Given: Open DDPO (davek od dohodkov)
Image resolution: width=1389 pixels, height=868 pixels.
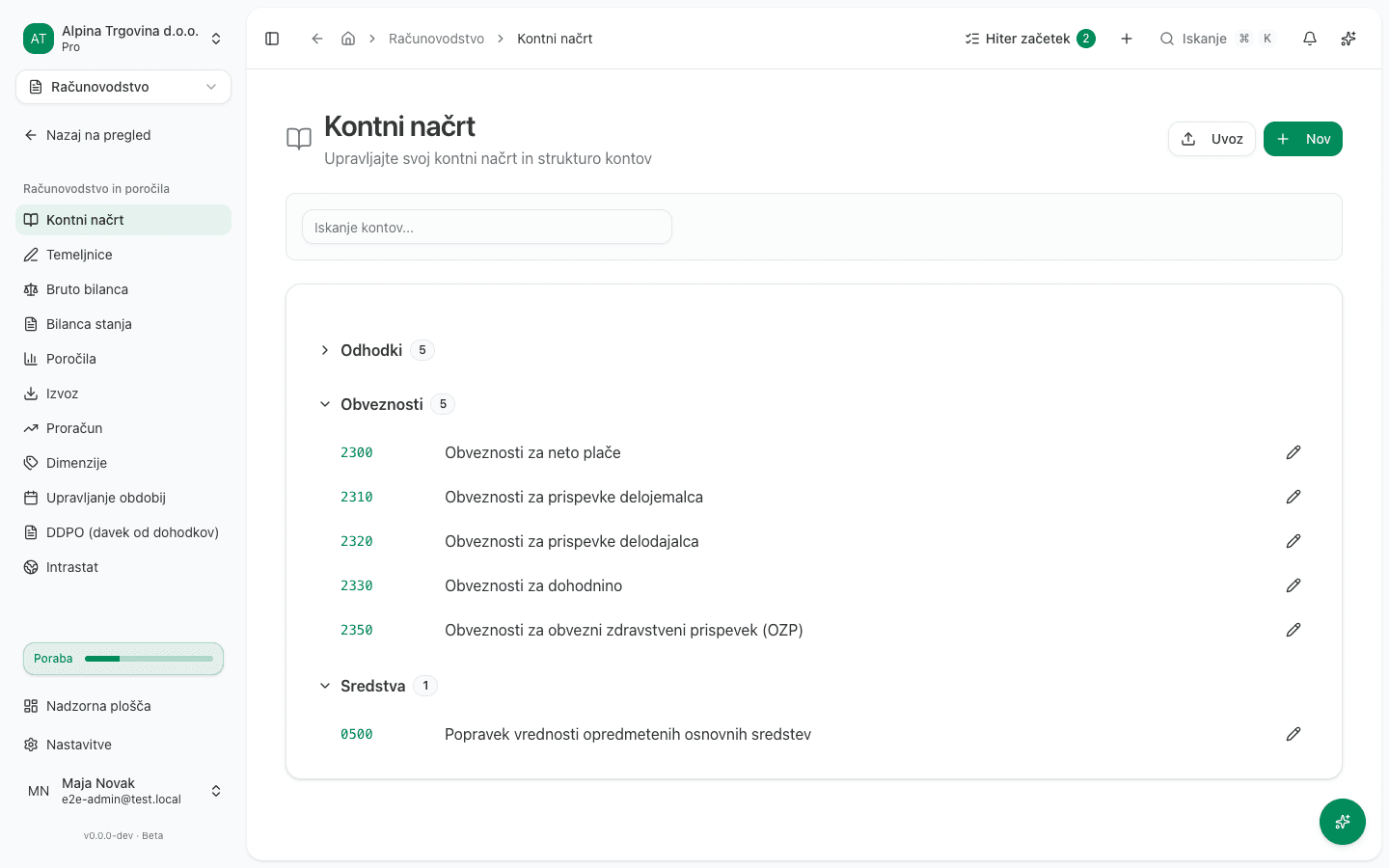Looking at the screenshot, I should [x=123, y=532].
